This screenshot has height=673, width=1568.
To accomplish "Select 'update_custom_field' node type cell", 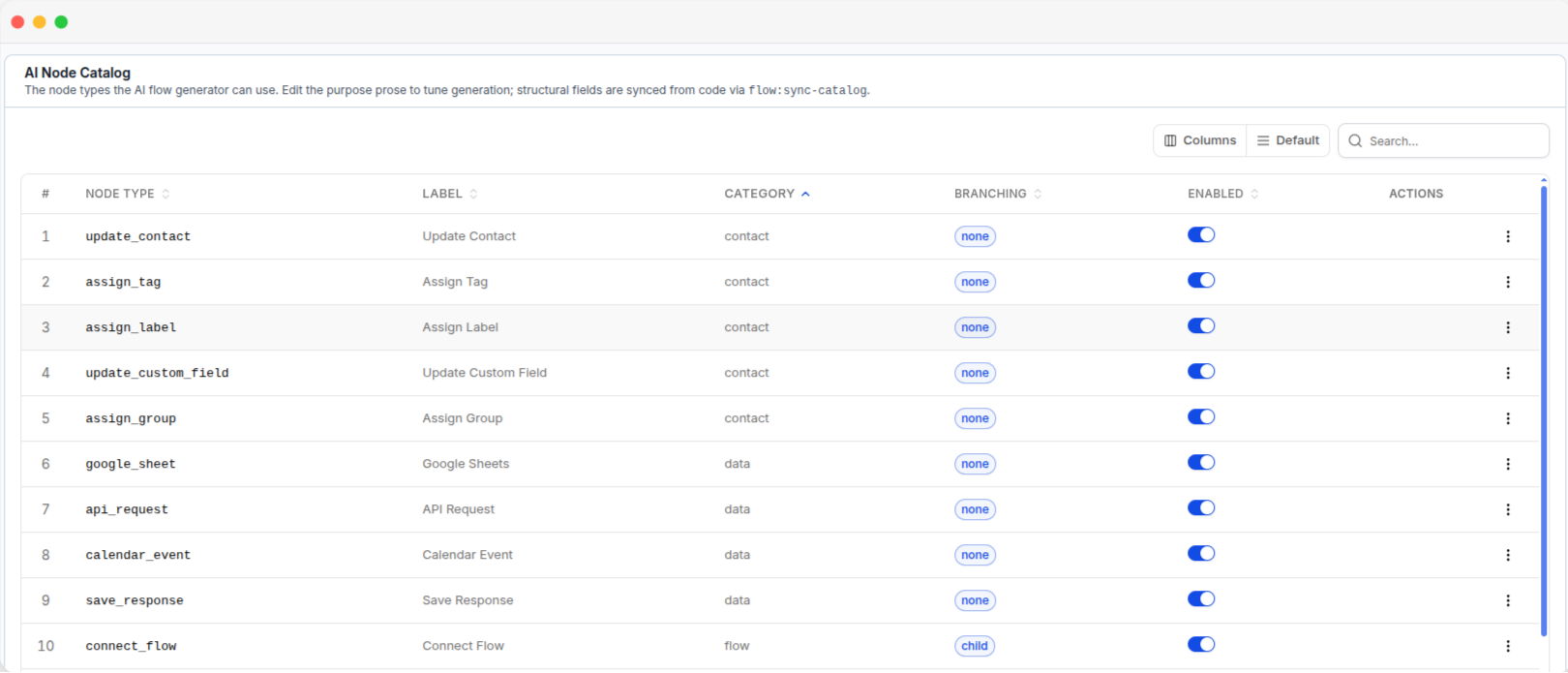I will (157, 373).
